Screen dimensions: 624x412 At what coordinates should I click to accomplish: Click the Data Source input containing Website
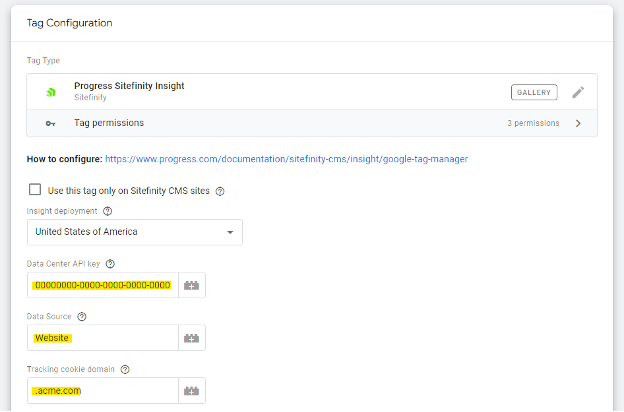tap(103, 338)
